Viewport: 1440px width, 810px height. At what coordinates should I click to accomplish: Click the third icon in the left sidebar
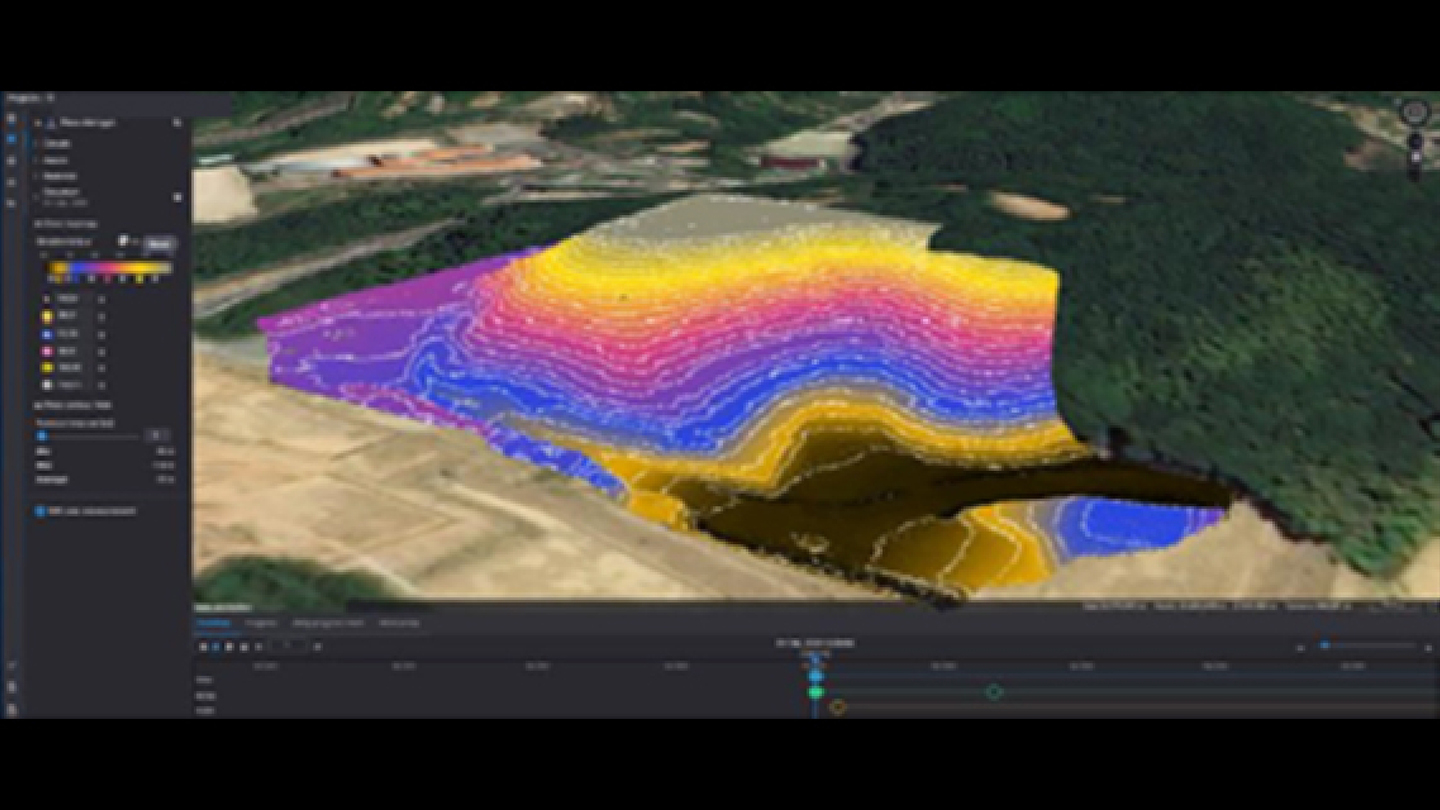click(11, 161)
